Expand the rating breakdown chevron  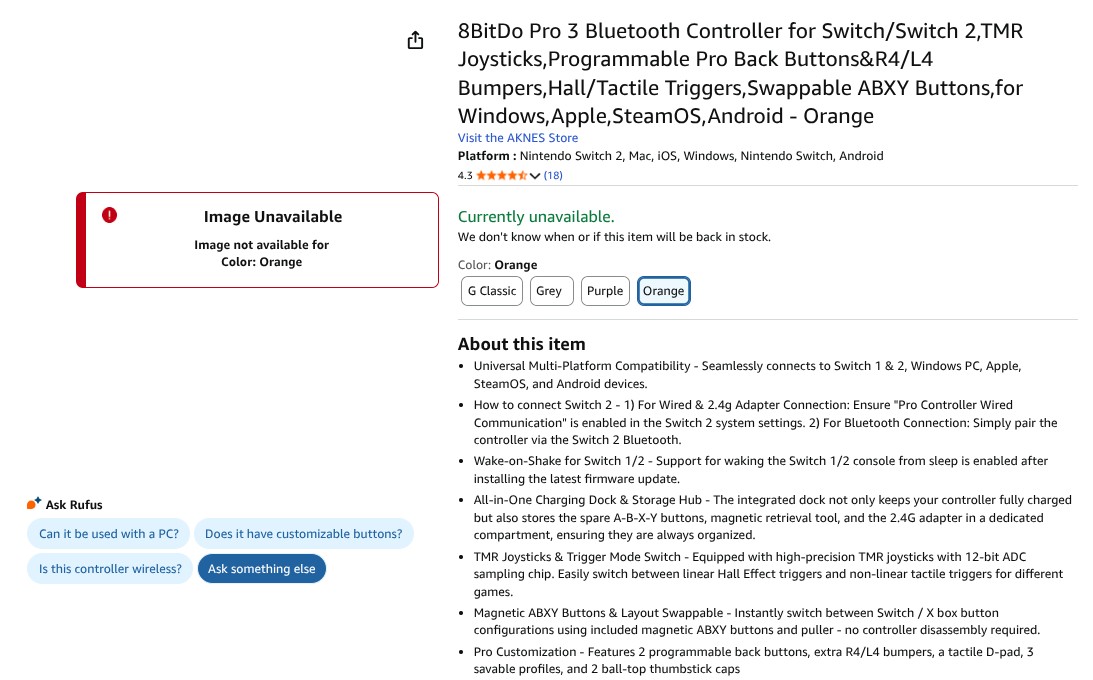pos(535,176)
